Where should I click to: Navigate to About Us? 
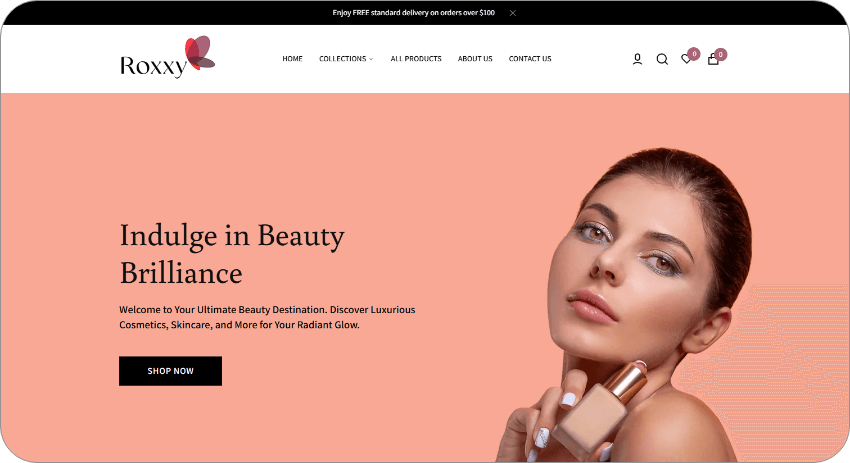[475, 59]
